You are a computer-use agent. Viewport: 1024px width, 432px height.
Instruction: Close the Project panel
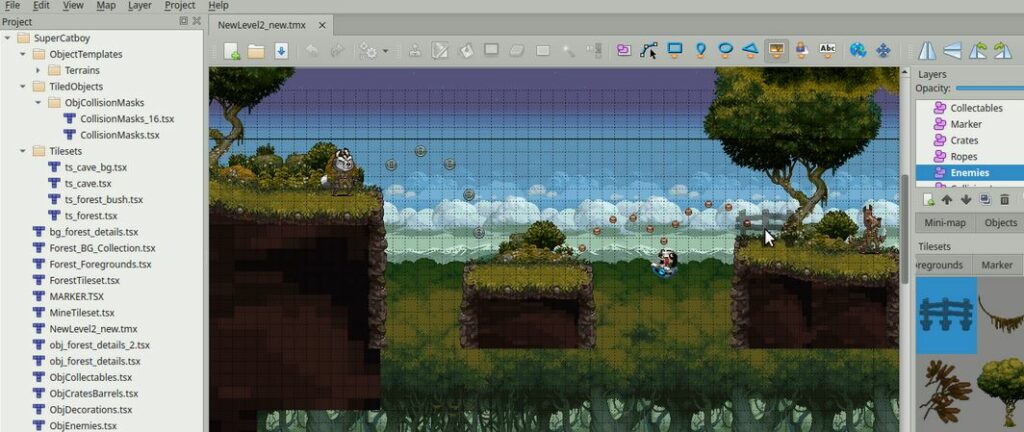tap(197, 22)
